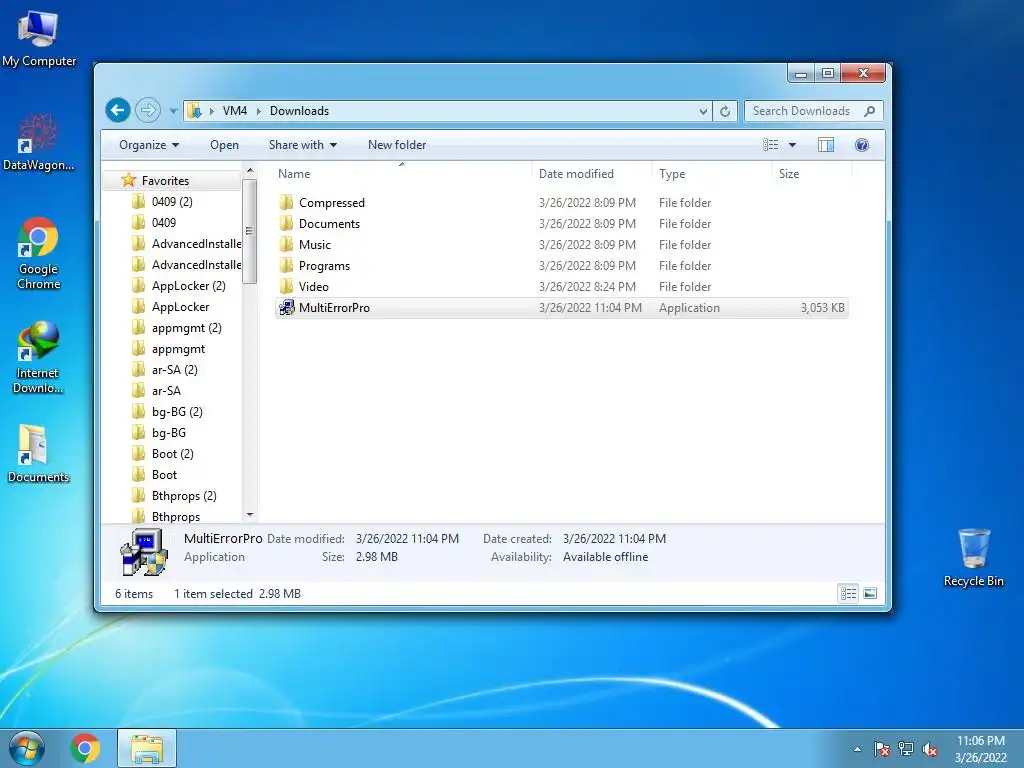Screen dimensions: 1024x768
Task: Open Internet Download Manager desktop shortcut
Action: coord(38,357)
